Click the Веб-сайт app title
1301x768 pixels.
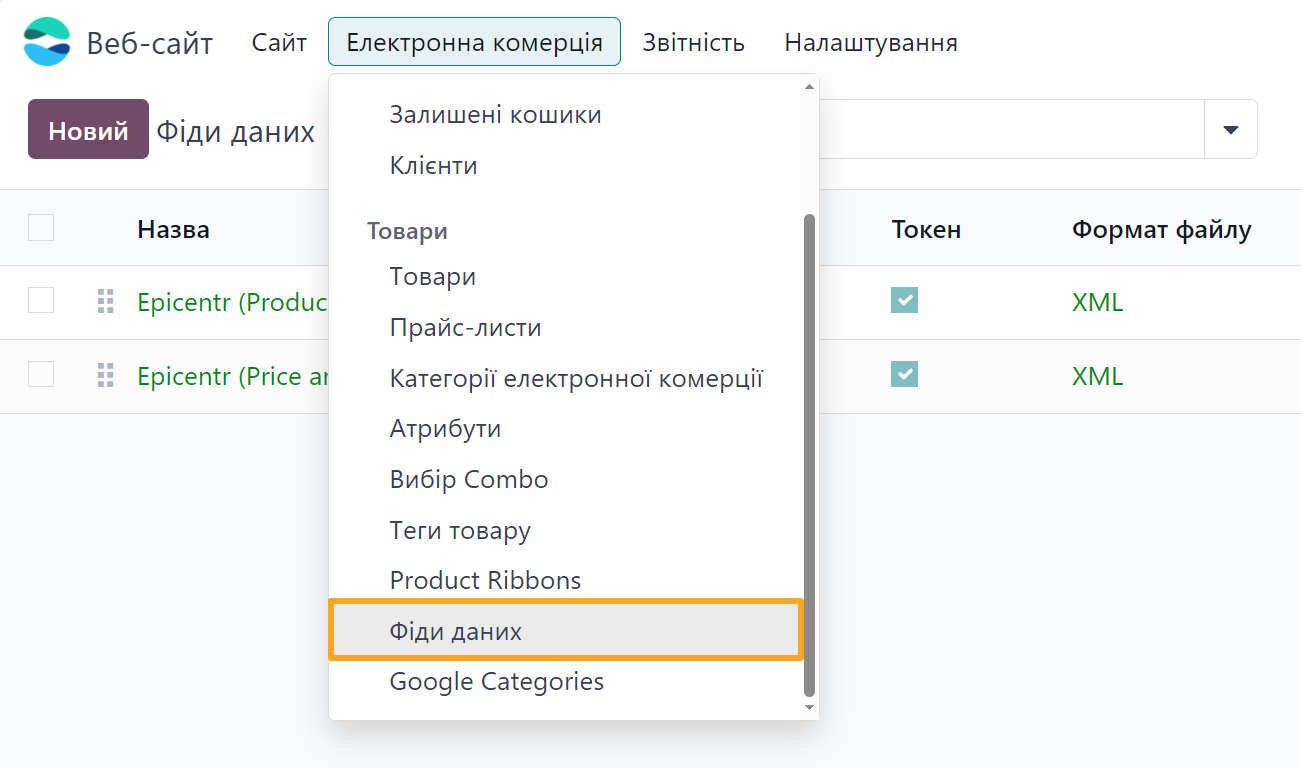150,43
